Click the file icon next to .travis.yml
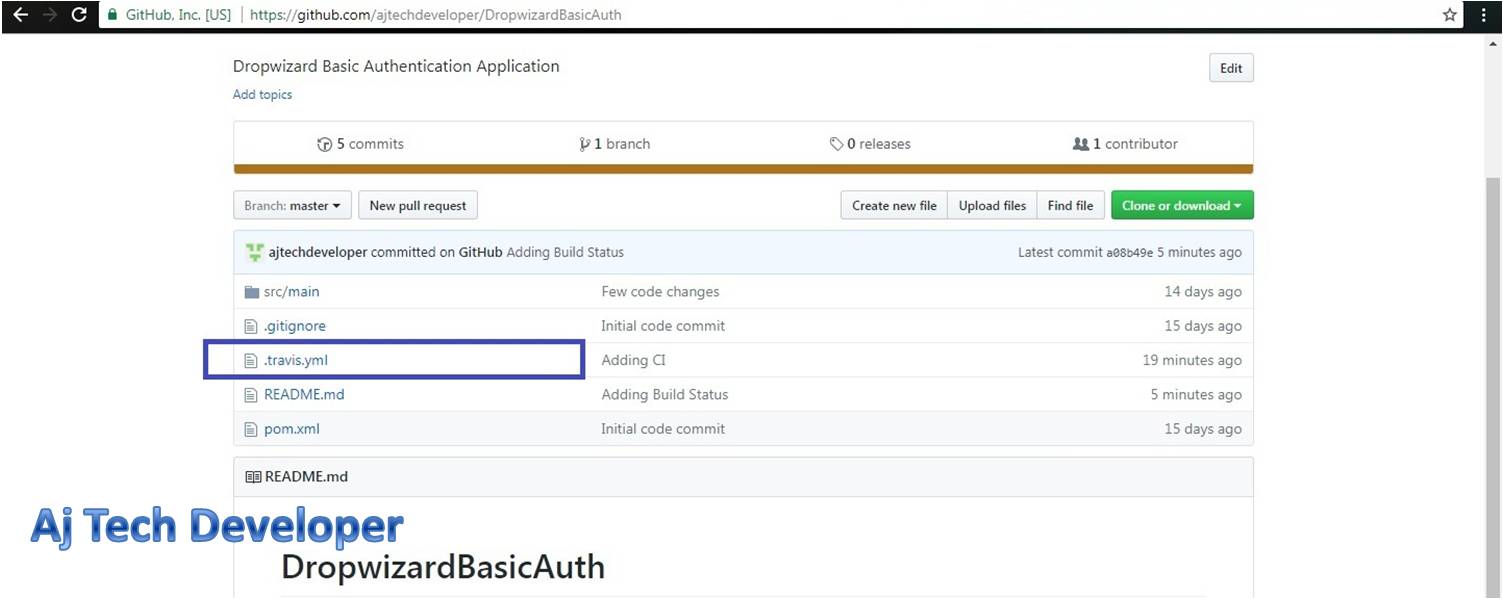The image size is (1503, 599). [253, 360]
